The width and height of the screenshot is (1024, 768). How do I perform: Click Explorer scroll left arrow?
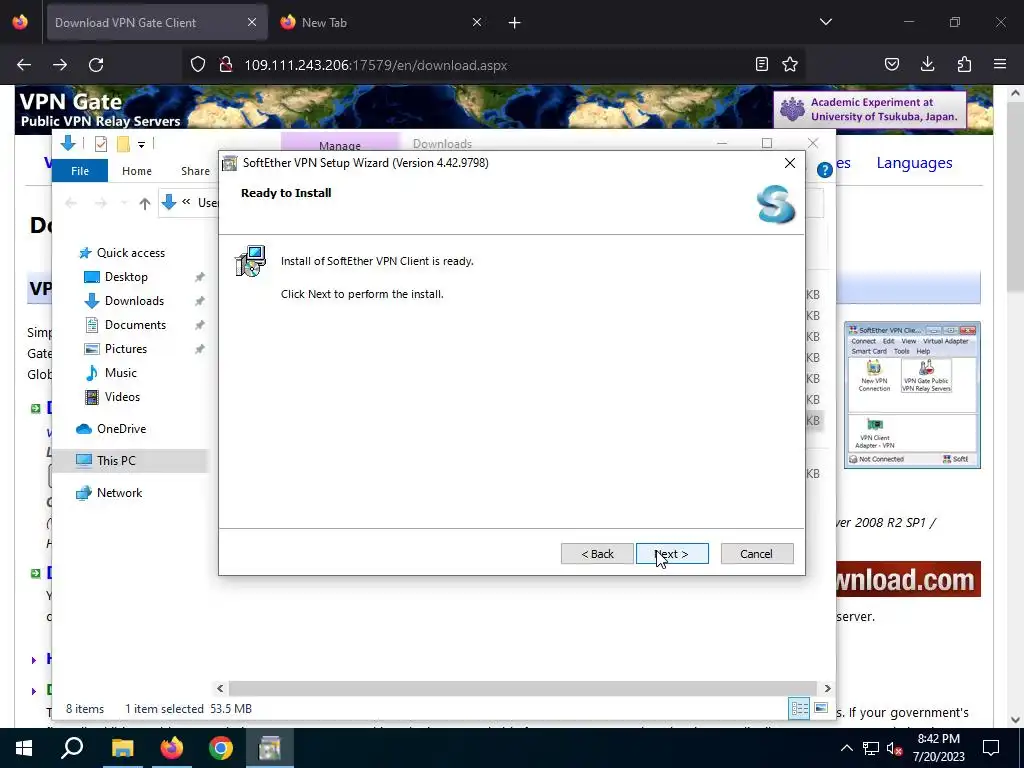[220, 688]
